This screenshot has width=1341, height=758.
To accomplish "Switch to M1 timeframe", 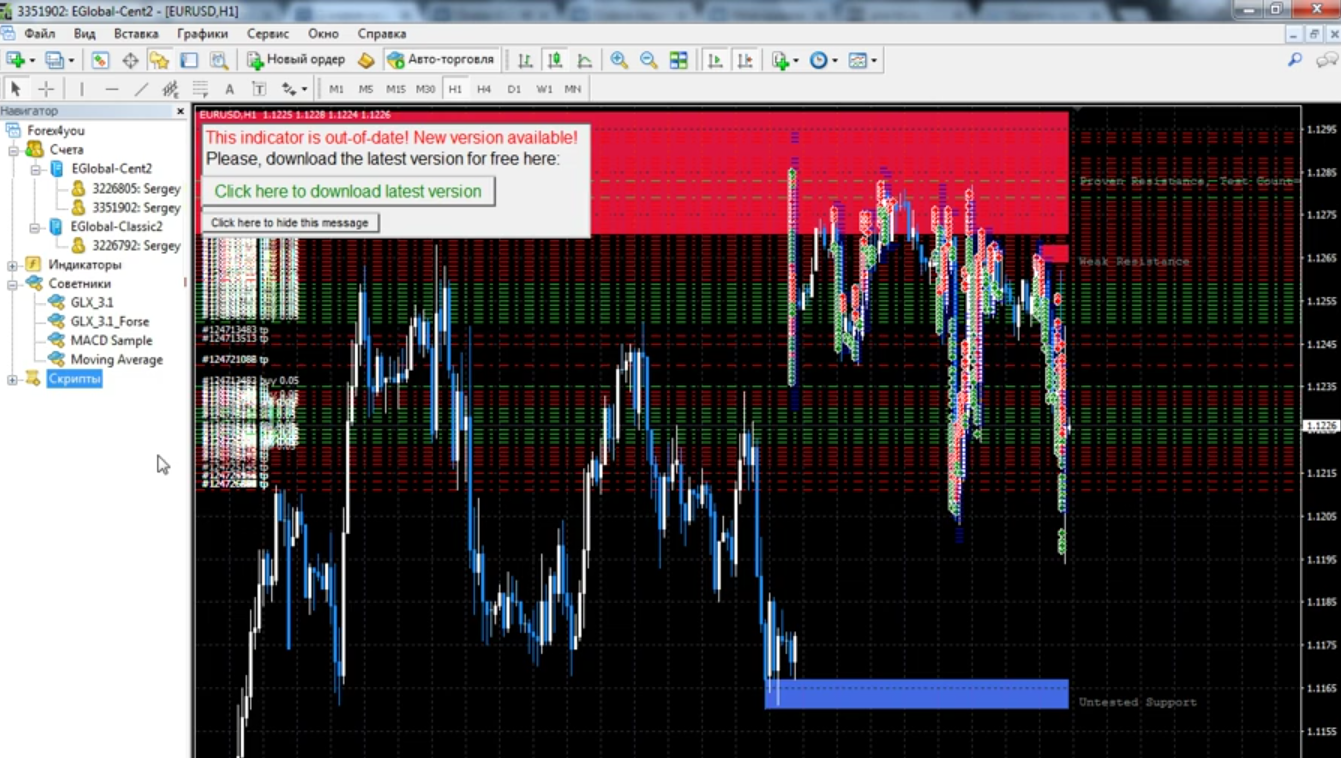I will coord(336,89).
